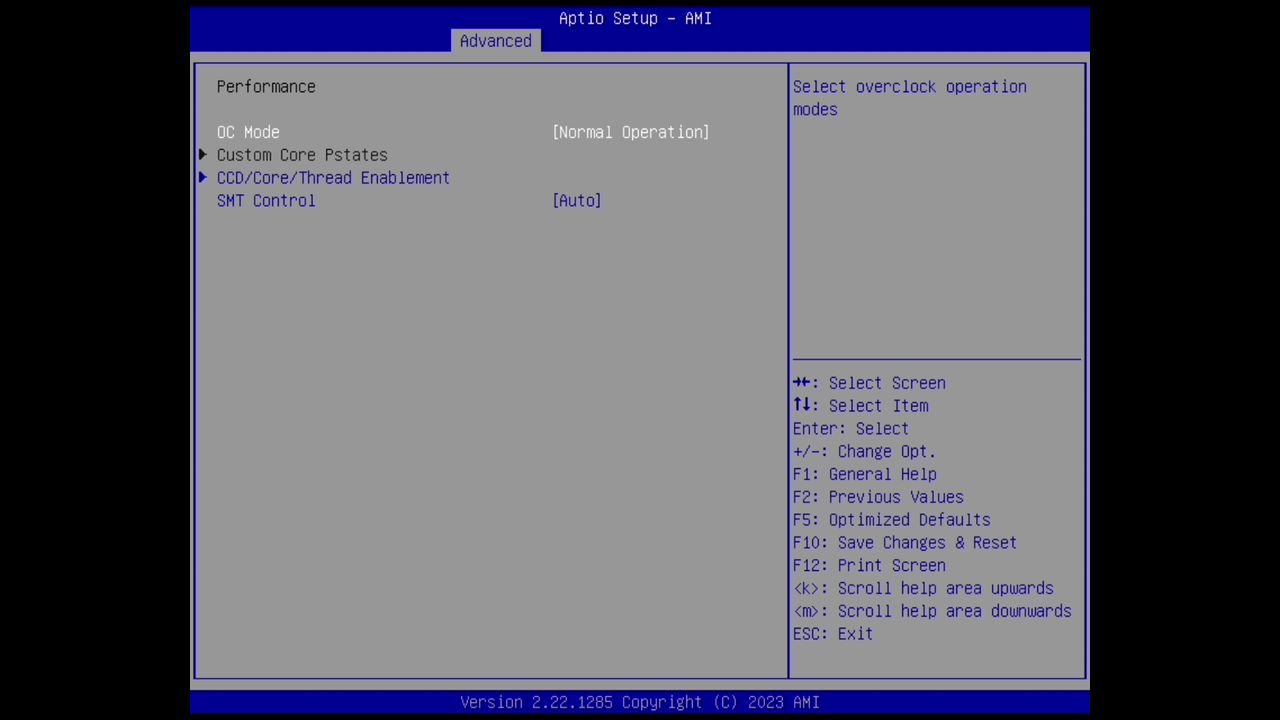The width and height of the screenshot is (1280, 720).
Task: Click the ESC: Exit hint
Action: pyautogui.click(x=833, y=634)
